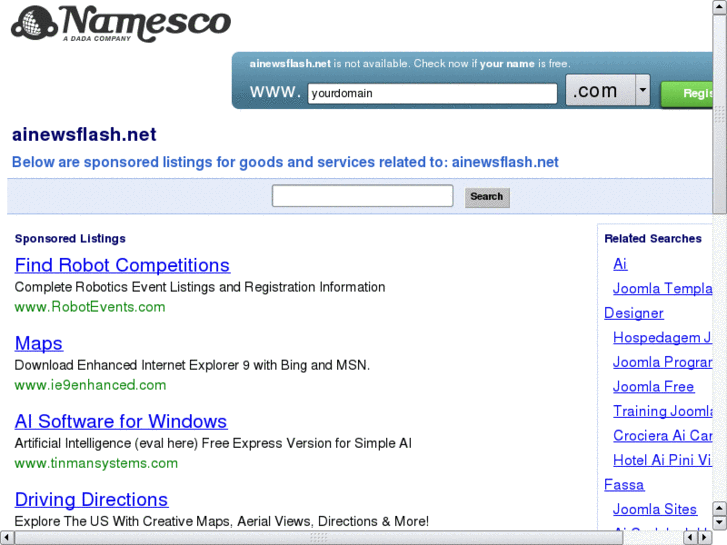Image resolution: width=727 pixels, height=545 pixels.
Task: Click the Ai related search link
Action: click(620, 264)
